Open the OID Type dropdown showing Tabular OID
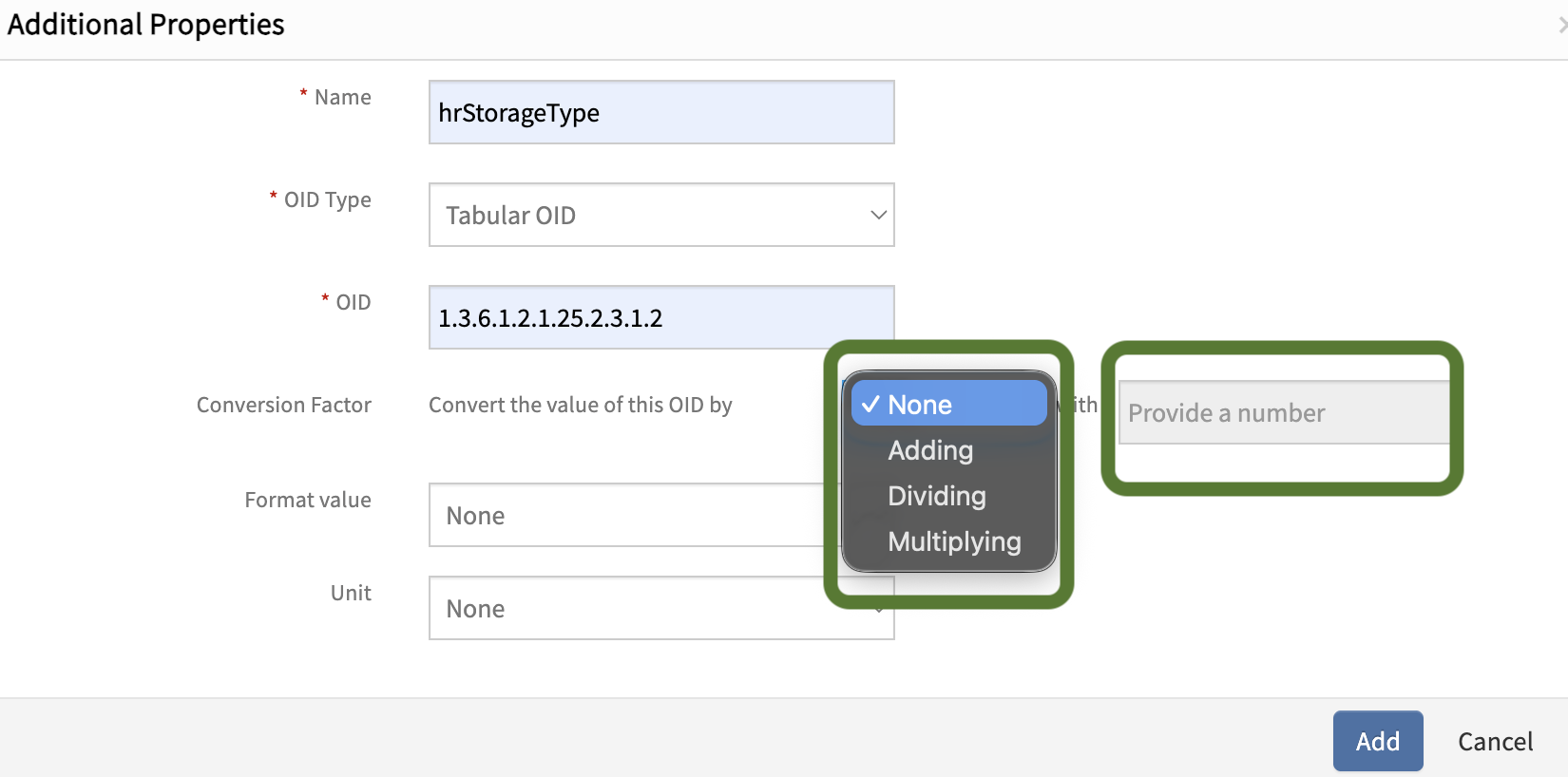This screenshot has width=1568, height=777. coord(660,216)
